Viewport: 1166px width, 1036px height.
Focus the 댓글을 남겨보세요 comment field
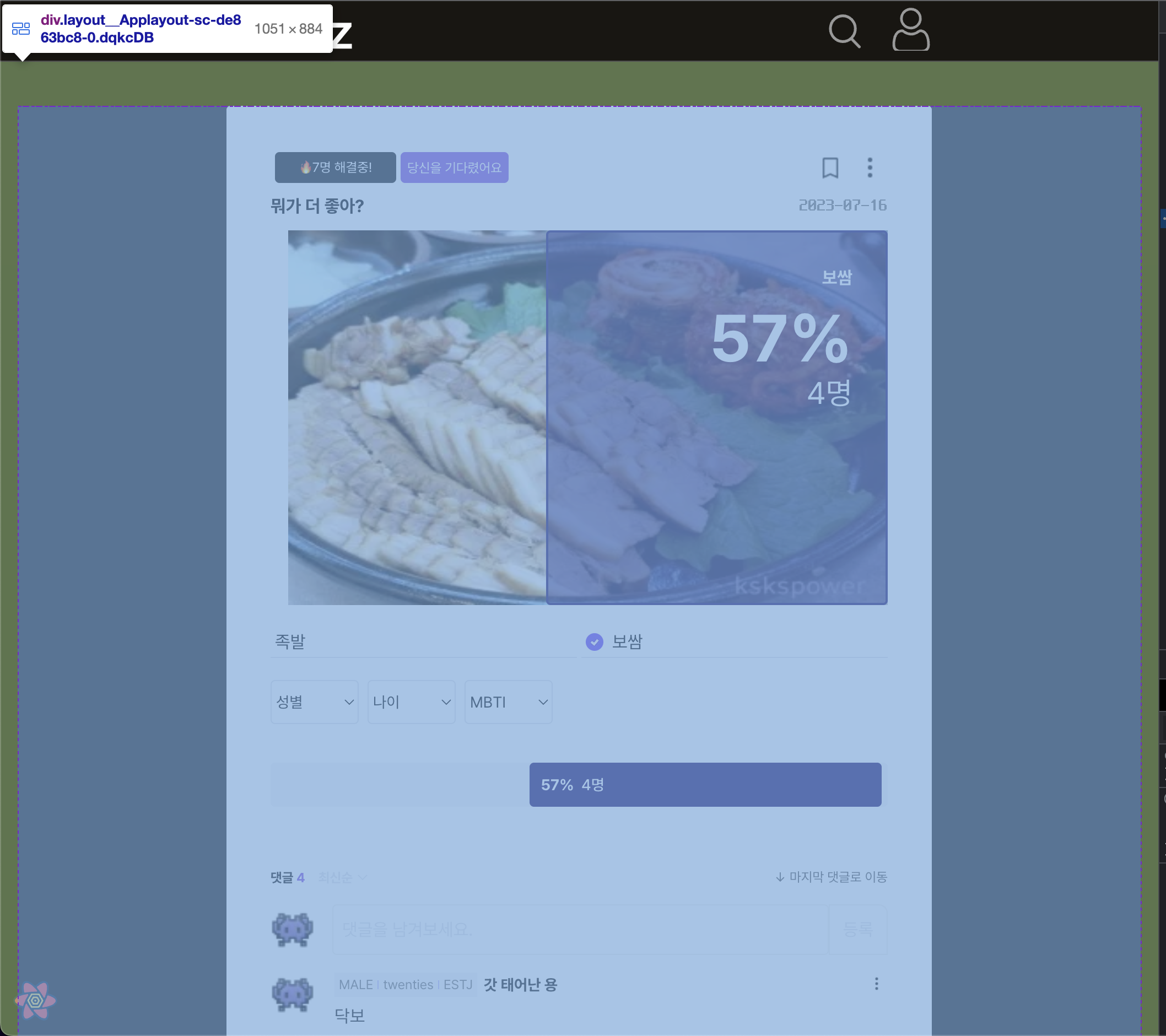[580, 929]
